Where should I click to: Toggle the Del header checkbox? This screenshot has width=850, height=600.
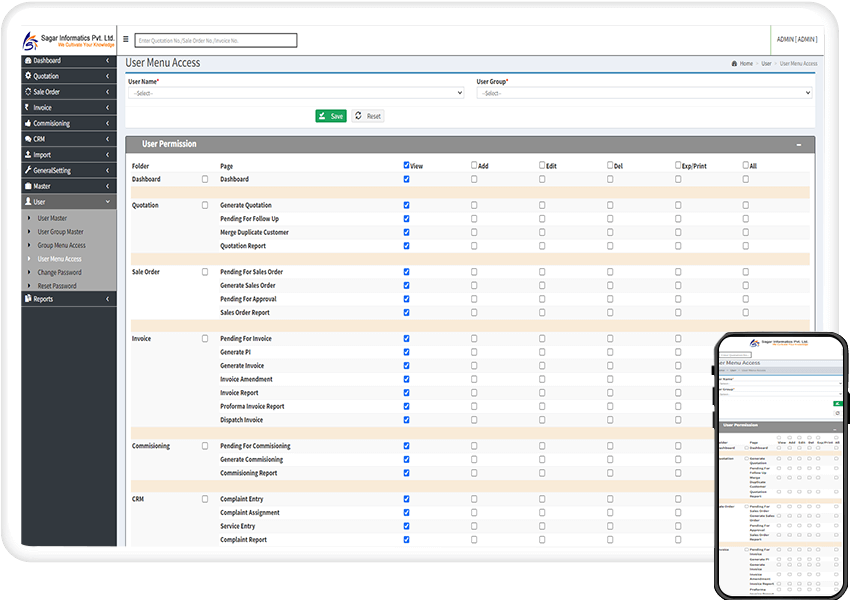pos(610,165)
